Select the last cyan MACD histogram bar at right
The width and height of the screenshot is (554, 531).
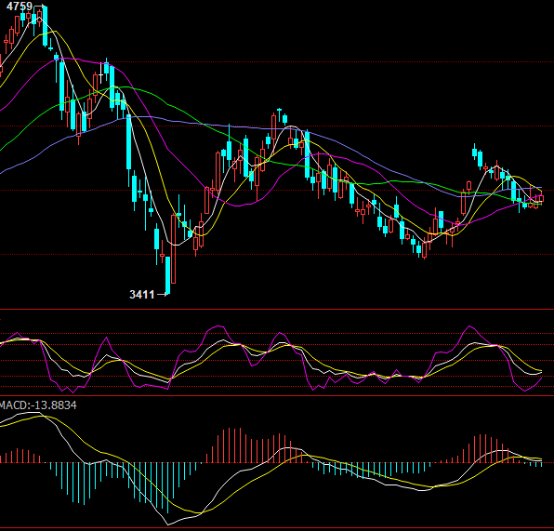[541, 465]
